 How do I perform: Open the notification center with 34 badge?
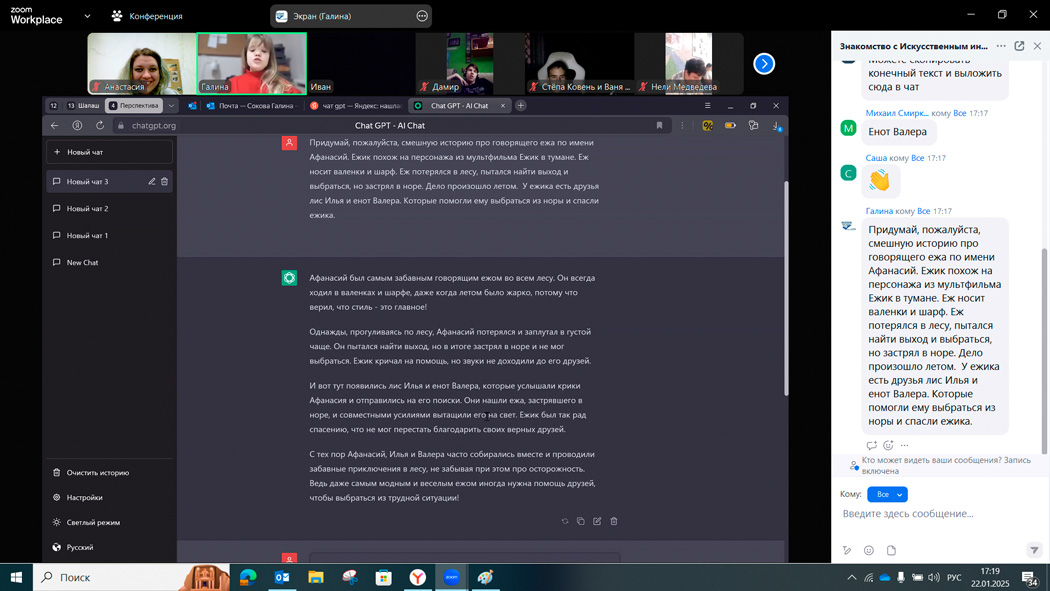click(1030, 577)
